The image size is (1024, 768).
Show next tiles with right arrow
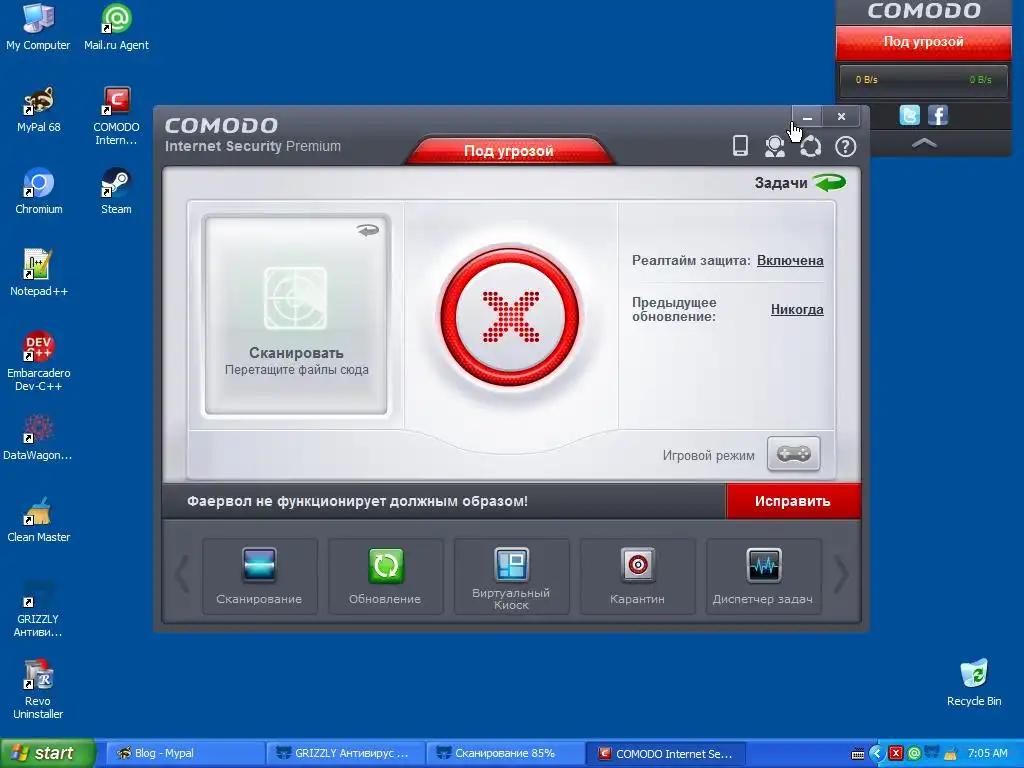click(x=842, y=575)
